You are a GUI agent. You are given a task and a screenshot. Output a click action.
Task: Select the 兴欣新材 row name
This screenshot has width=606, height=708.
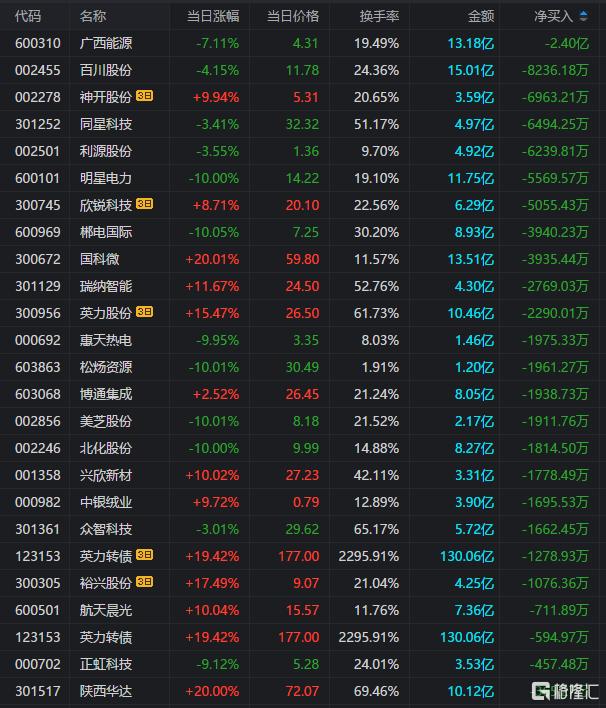coord(106,475)
